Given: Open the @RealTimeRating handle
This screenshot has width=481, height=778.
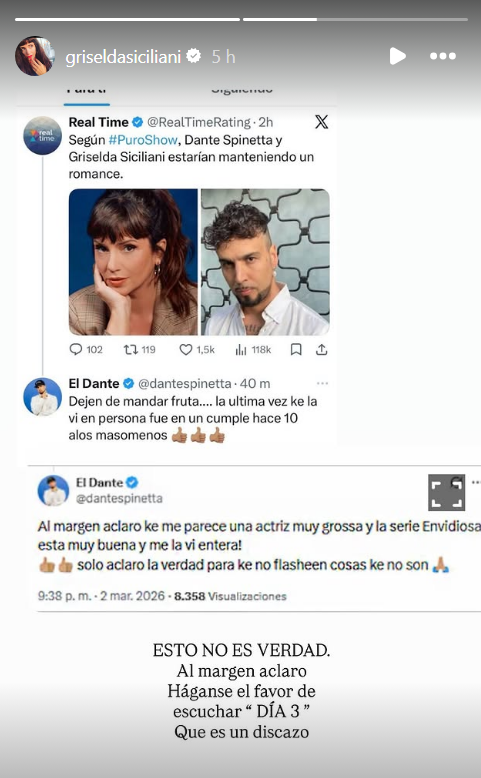Looking at the screenshot, I should click(199, 122).
